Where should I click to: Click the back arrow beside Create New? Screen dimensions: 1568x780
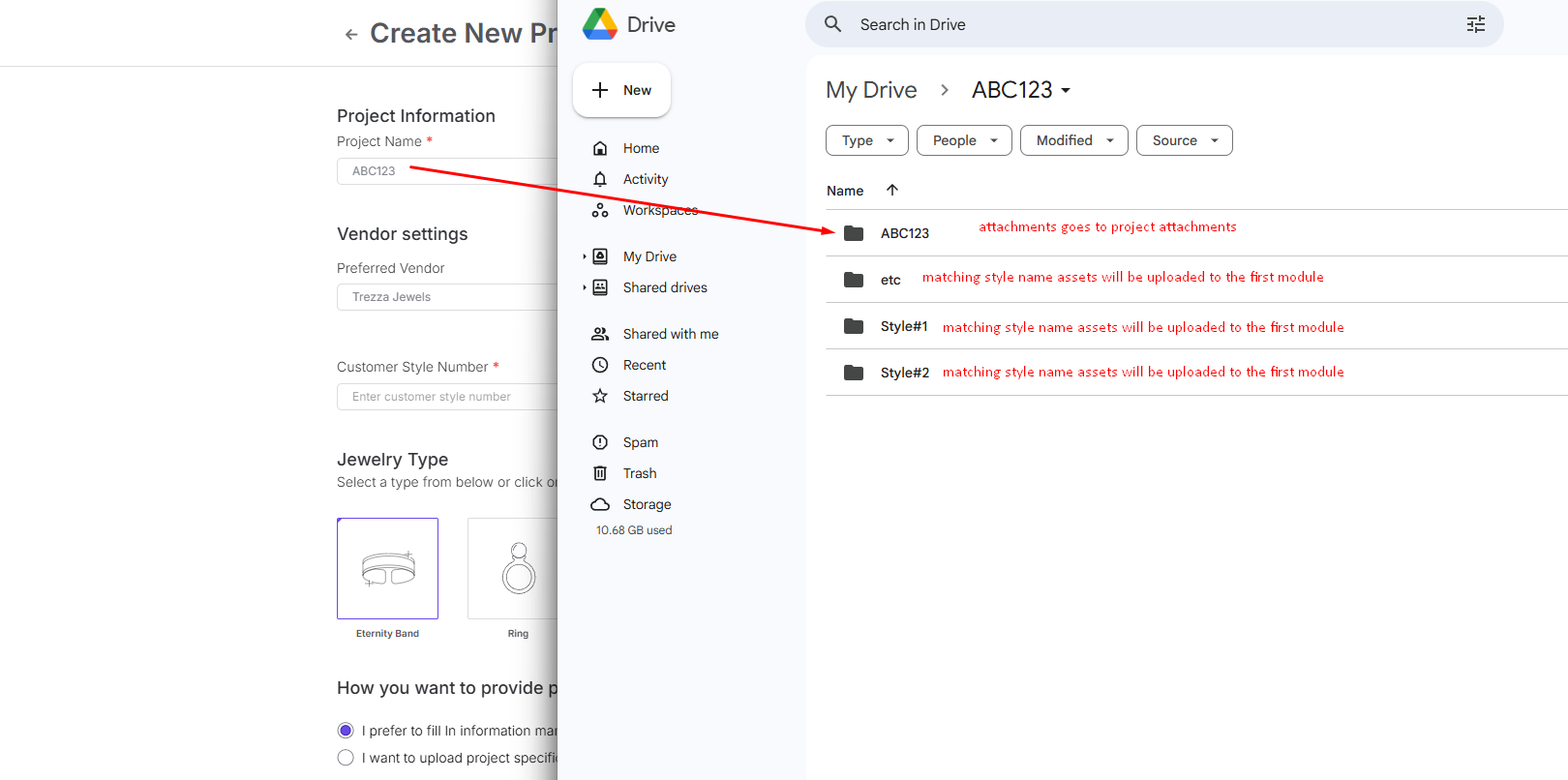(350, 35)
